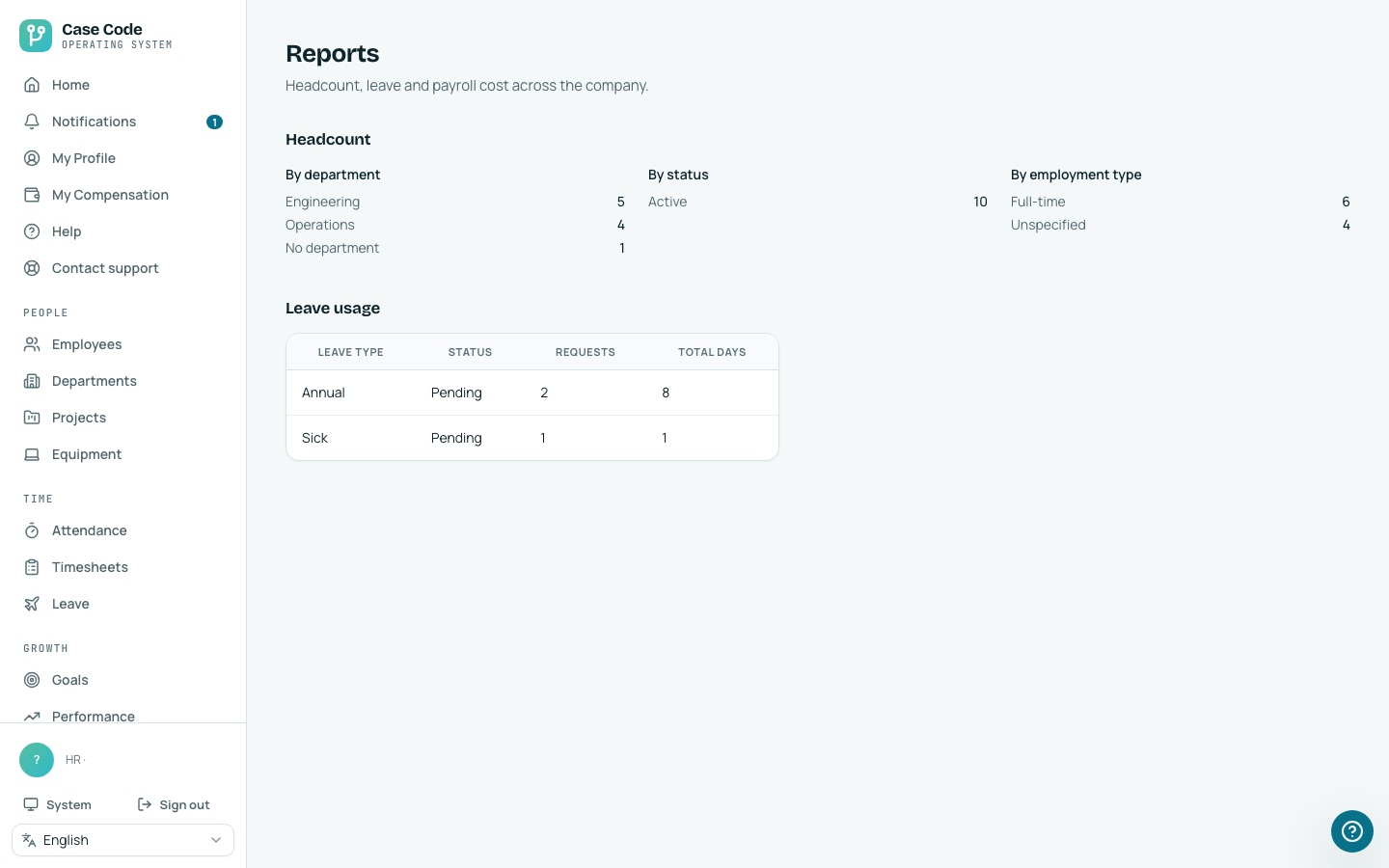
Task: Click the System monitor icon
Action: (31, 804)
